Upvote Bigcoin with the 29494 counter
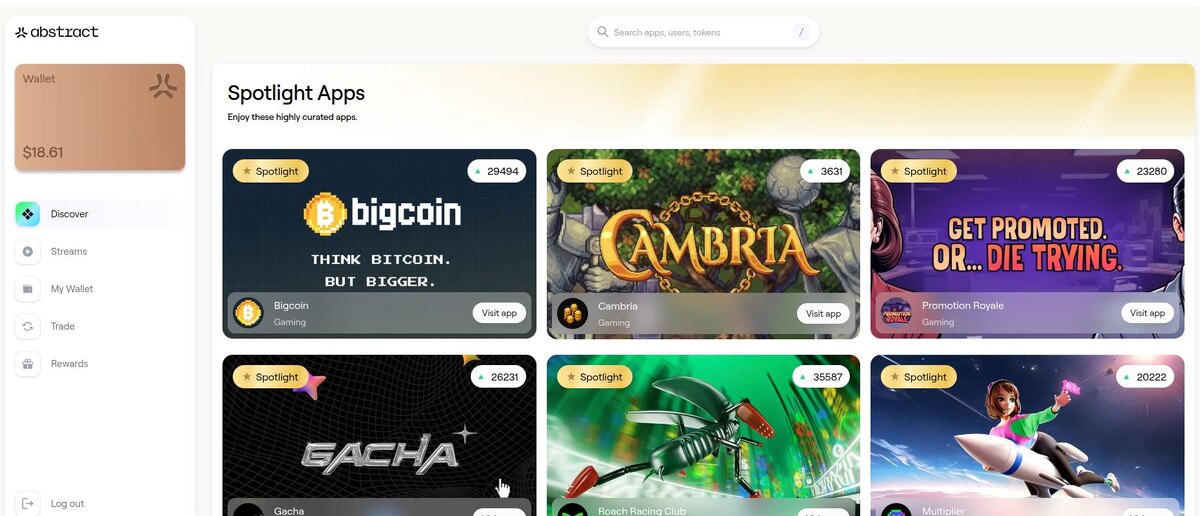The width and height of the screenshot is (1200, 516). (497, 171)
